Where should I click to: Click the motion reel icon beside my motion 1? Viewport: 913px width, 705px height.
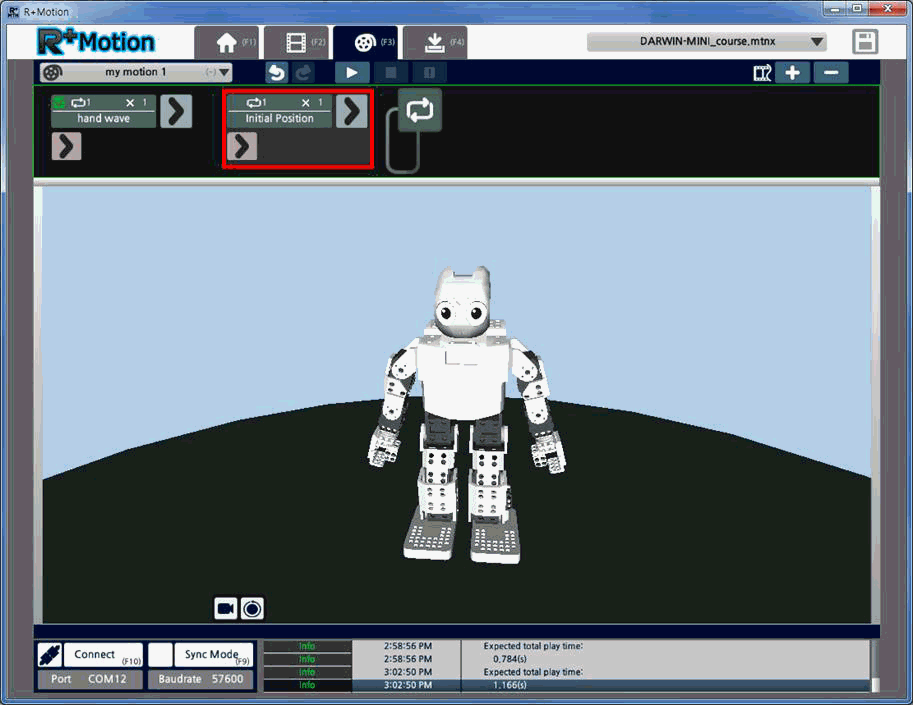[52, 72]
